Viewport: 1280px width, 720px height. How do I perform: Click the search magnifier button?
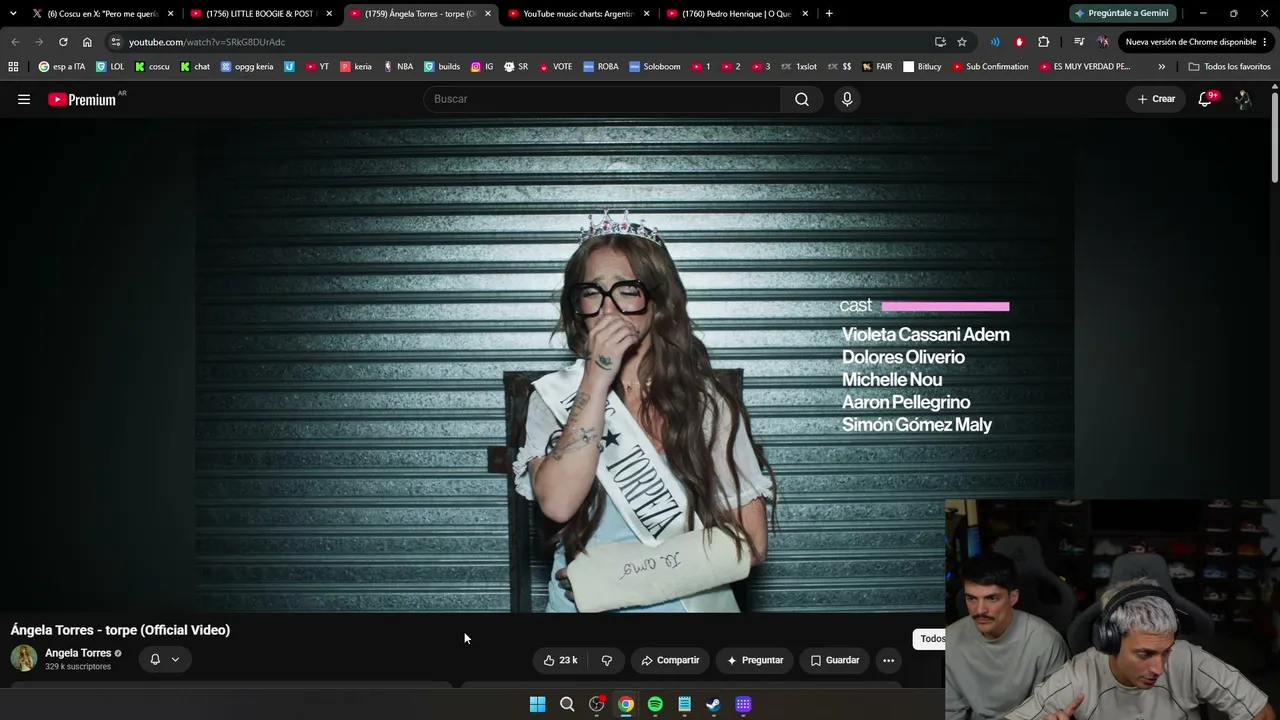[802, 99]
